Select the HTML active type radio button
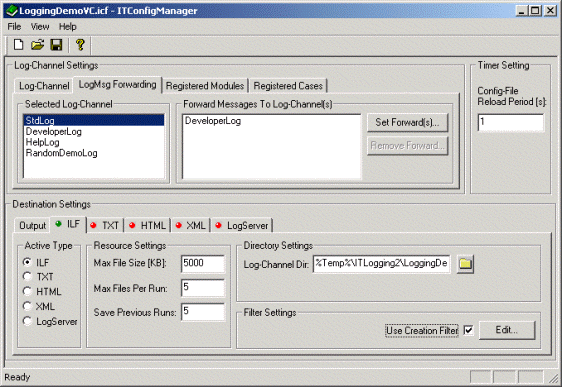The image size is (562, 387). tap(27, 291)
